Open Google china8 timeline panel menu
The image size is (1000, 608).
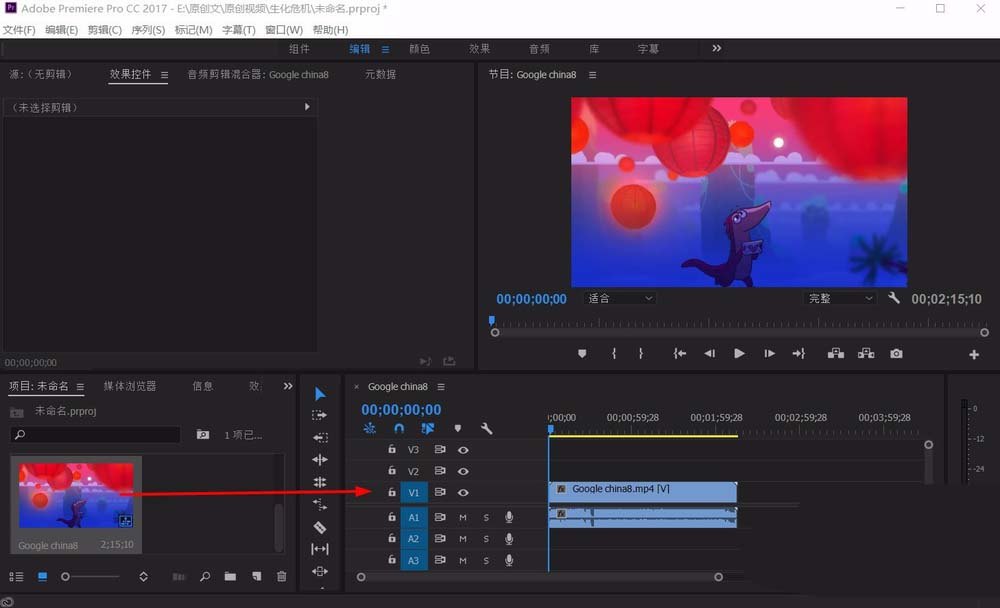(x=441, y=387)
